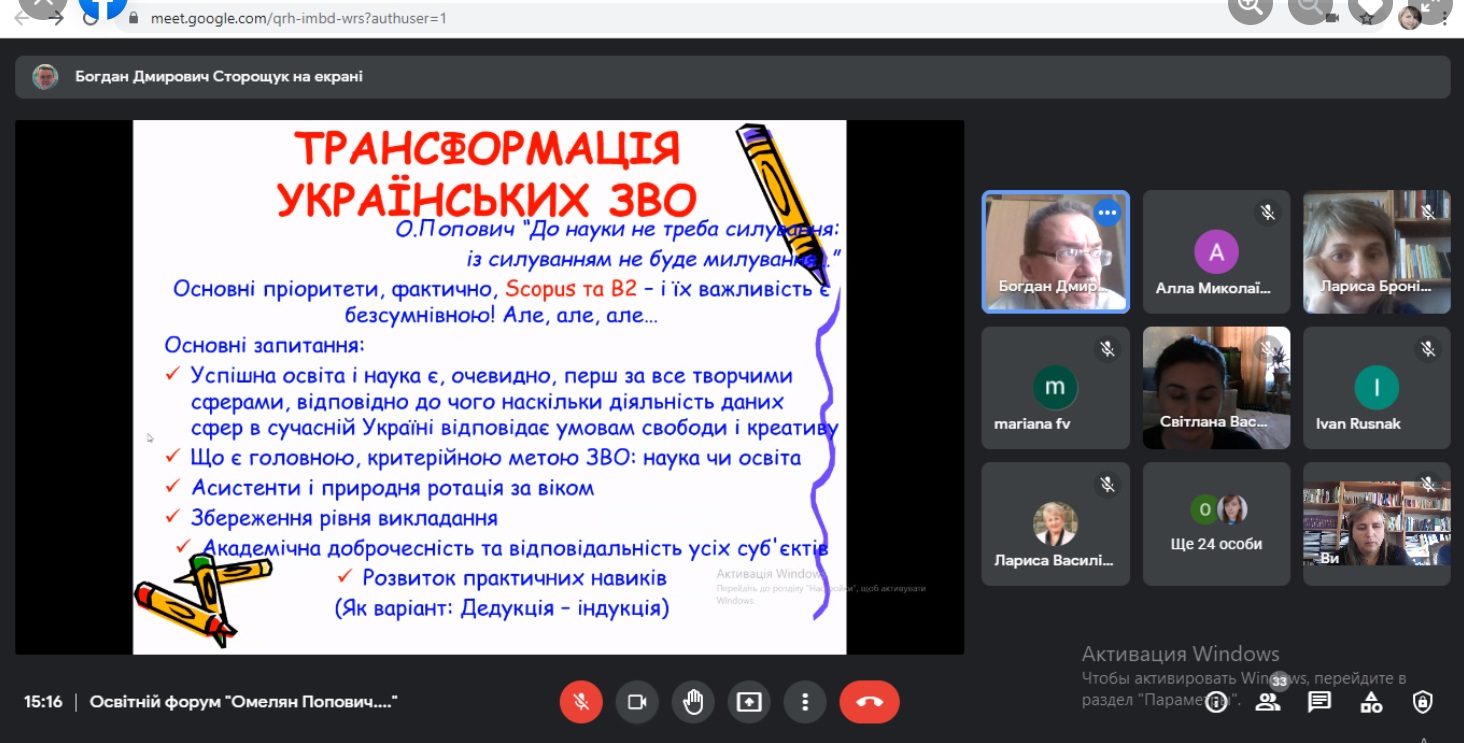Open the host controls shield icon

[x=1423, y=702]
